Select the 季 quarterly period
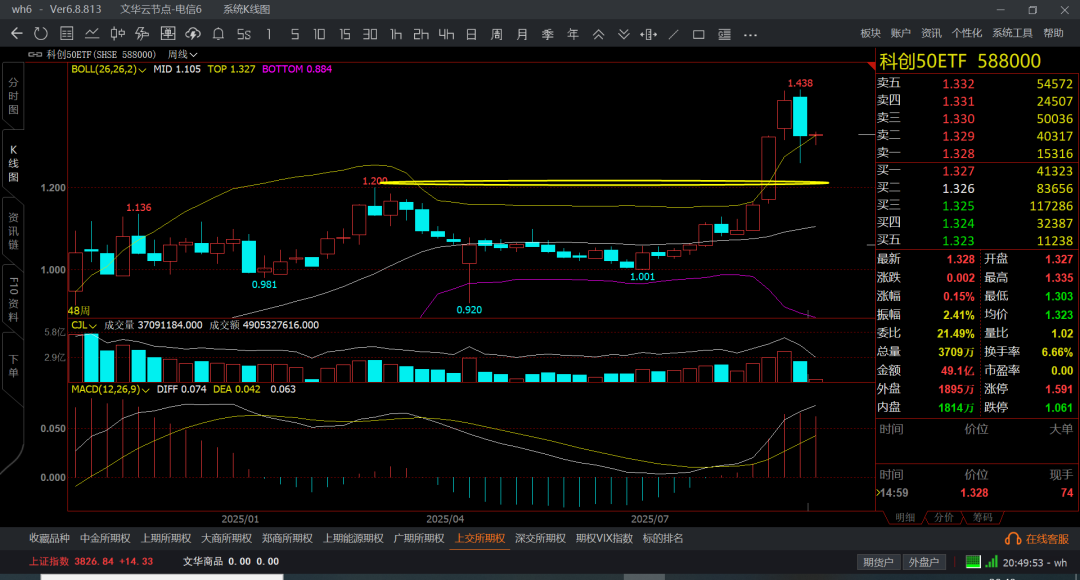The image size is (1080, 580). click(548, 34)
